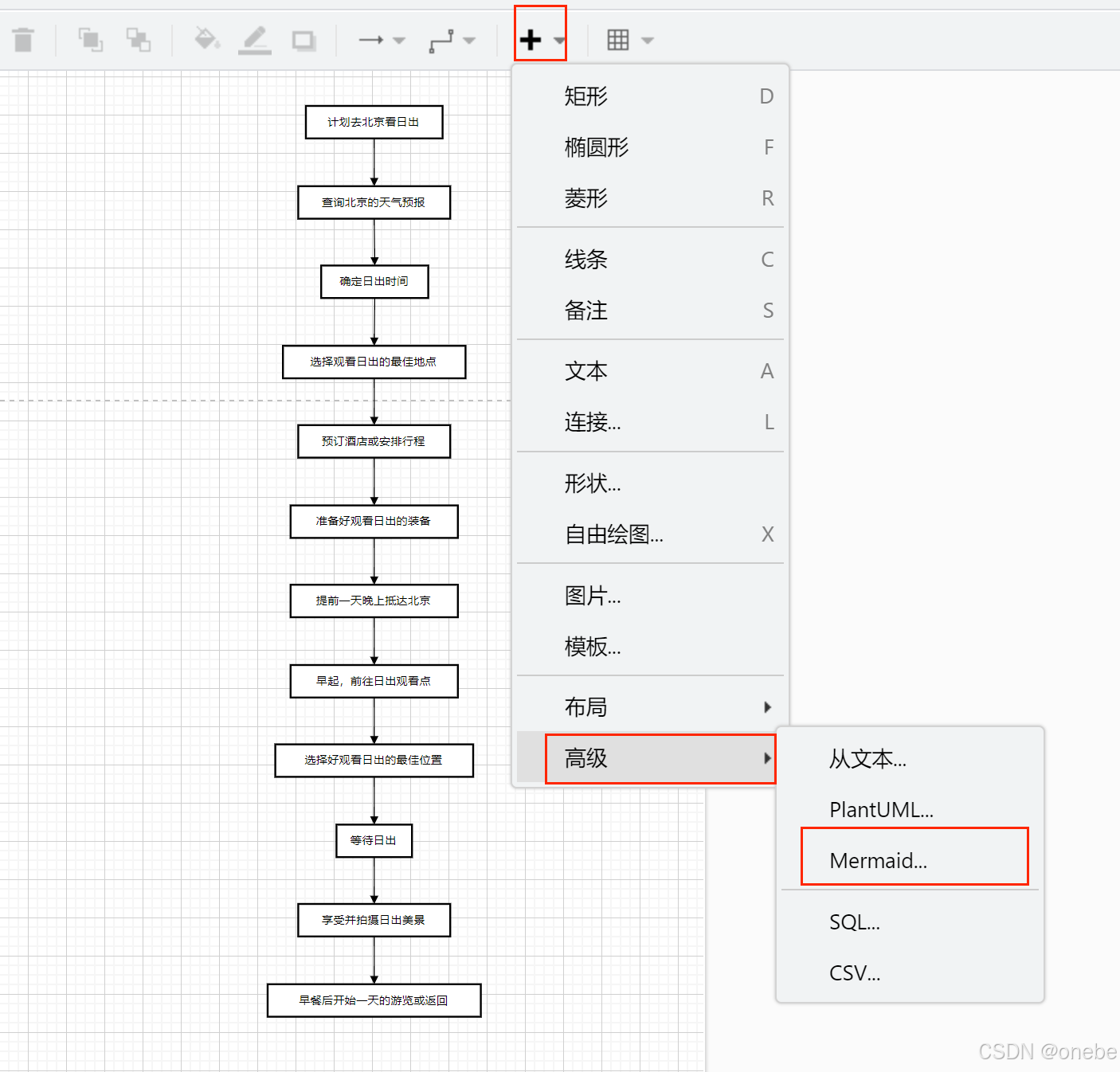The width and height of the screenshot is (1120, 1072).
Task: Select the 选择观看日出的最佳地点 flowchart box
Action: coord(374,362)
